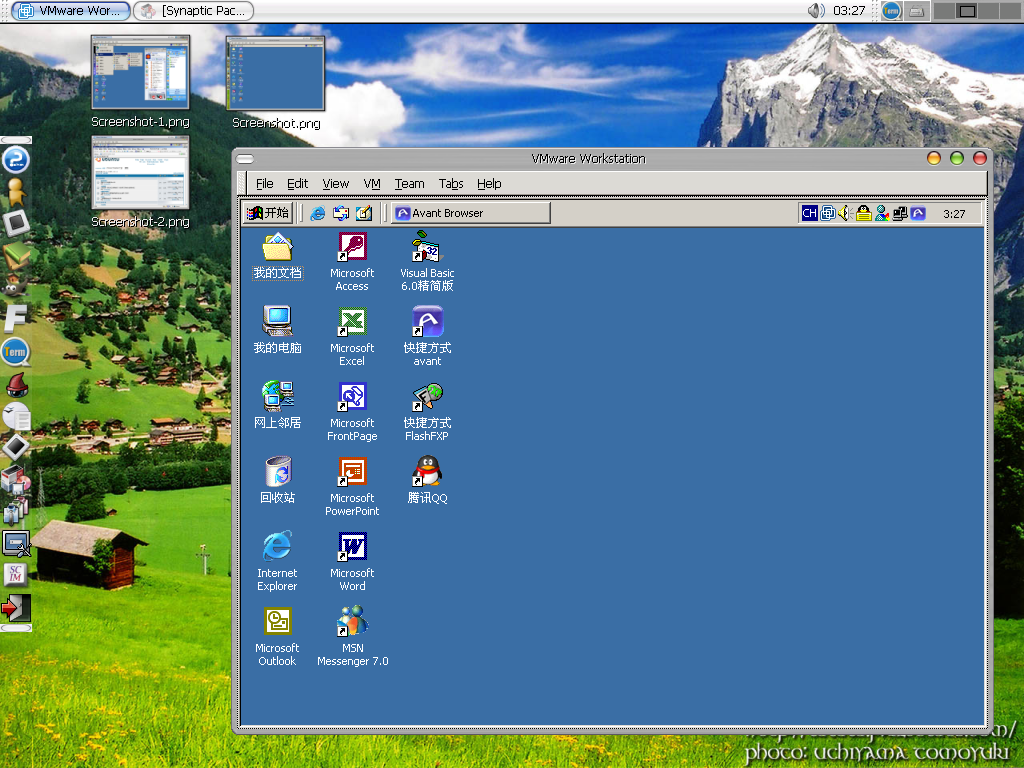Image resolution: width=1024 pixels, height=768 pixels.
Task: Select the 网上邻居 network icon
Action: pyautogui.click(x=278, y=396)
